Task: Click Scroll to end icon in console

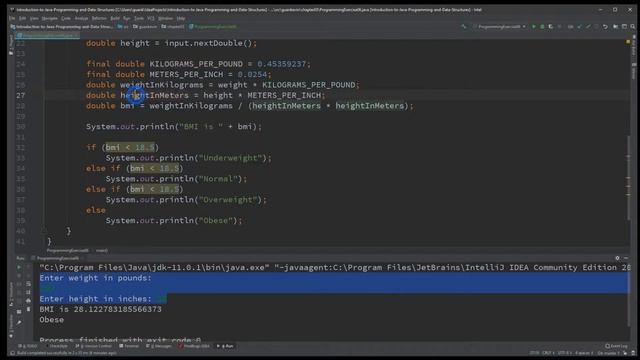Action: click(x=28, y=292)
